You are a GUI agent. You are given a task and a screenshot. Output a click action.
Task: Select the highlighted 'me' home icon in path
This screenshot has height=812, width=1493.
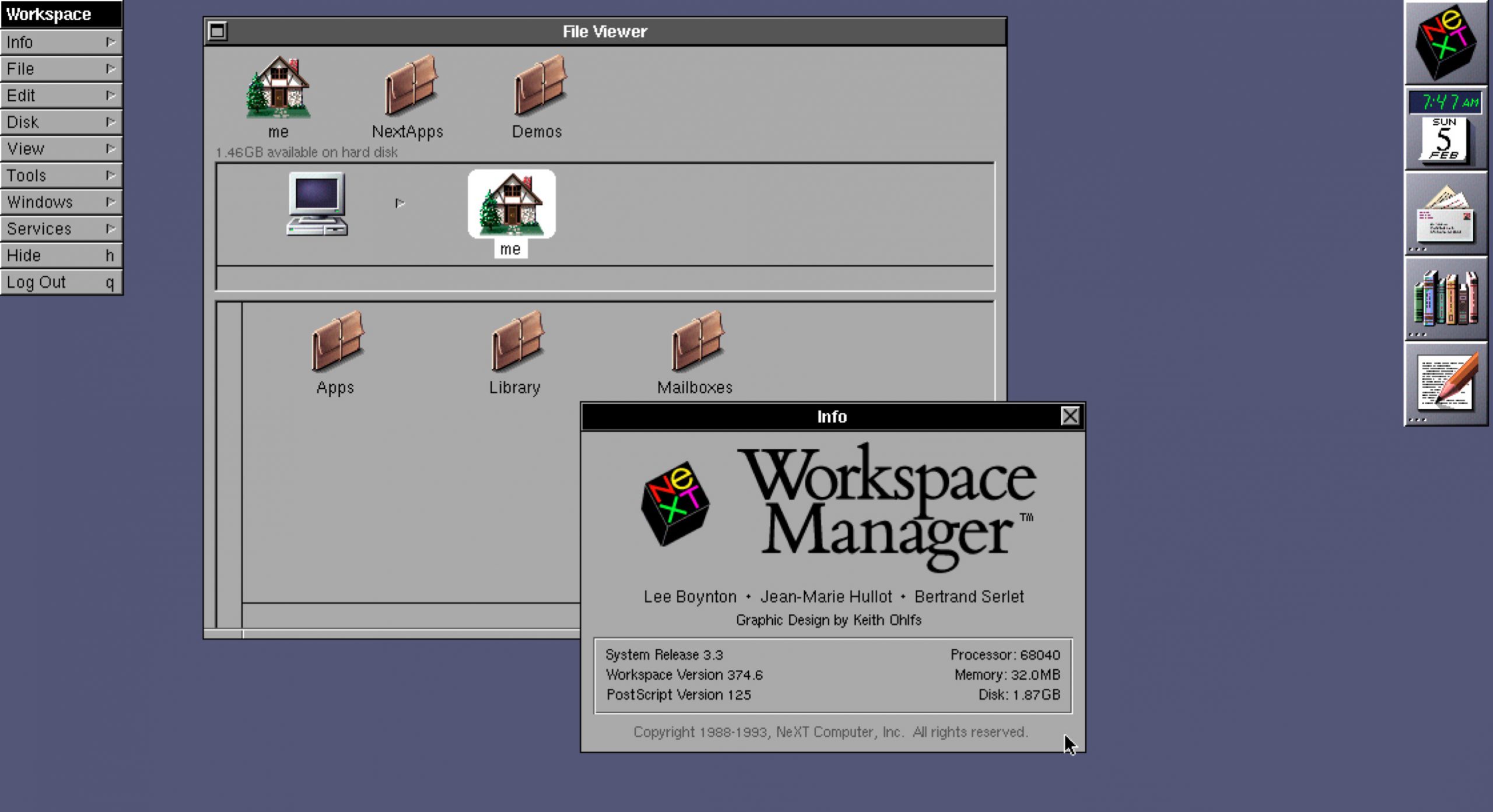pyautogui.click(x=511, y=204)
